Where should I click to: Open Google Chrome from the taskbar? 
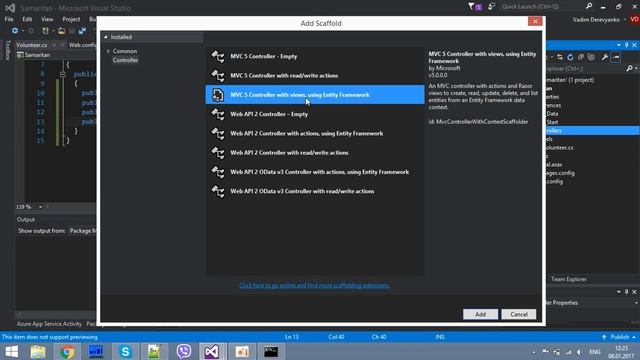[67, 351]
